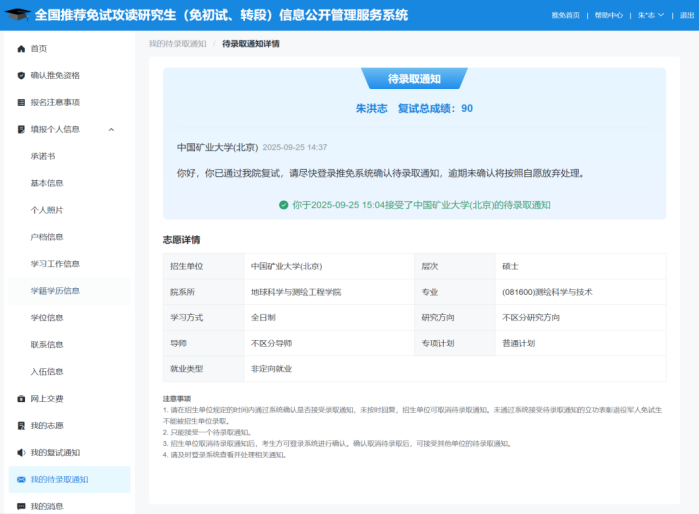Click the 推免首页 link in header

click(x=565, y=16)
